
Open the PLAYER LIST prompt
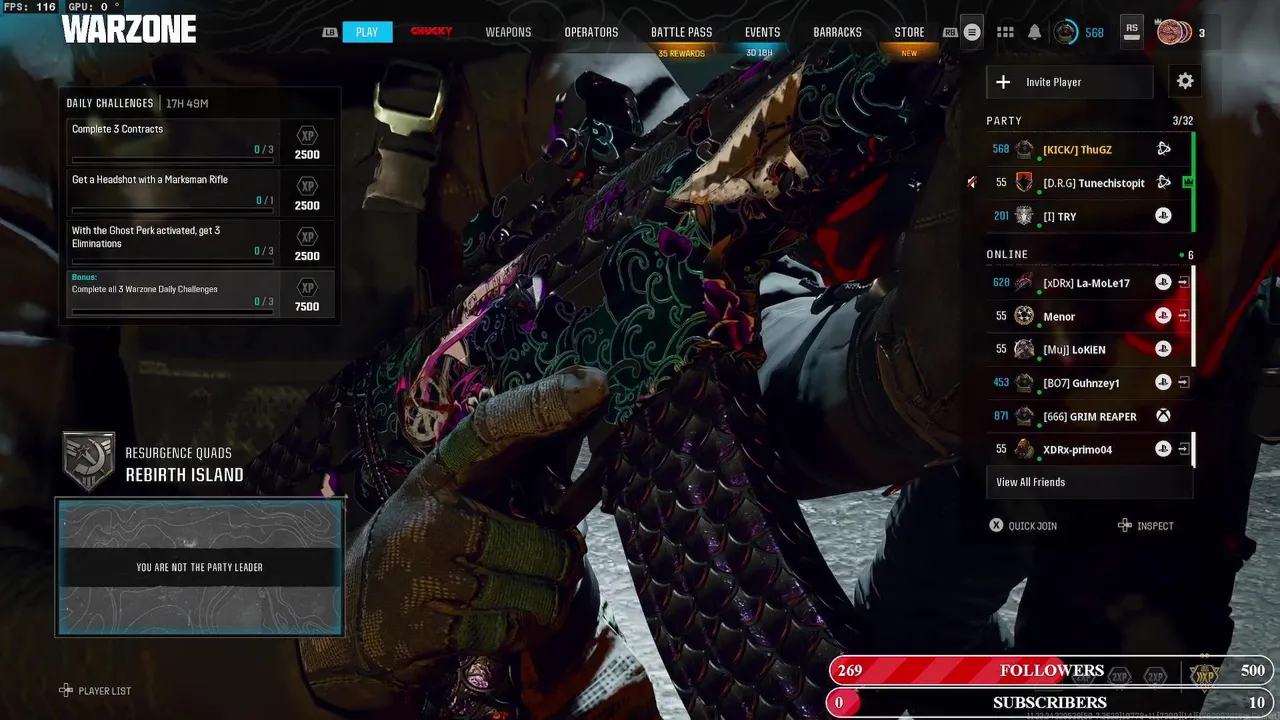[95, 691]
